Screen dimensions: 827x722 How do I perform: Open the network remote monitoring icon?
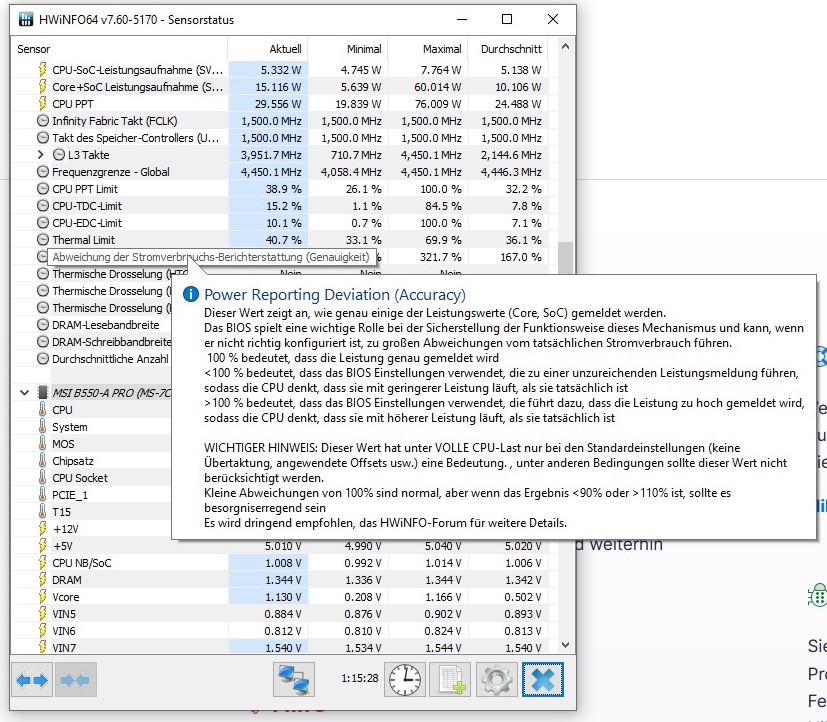coord(294,680)
